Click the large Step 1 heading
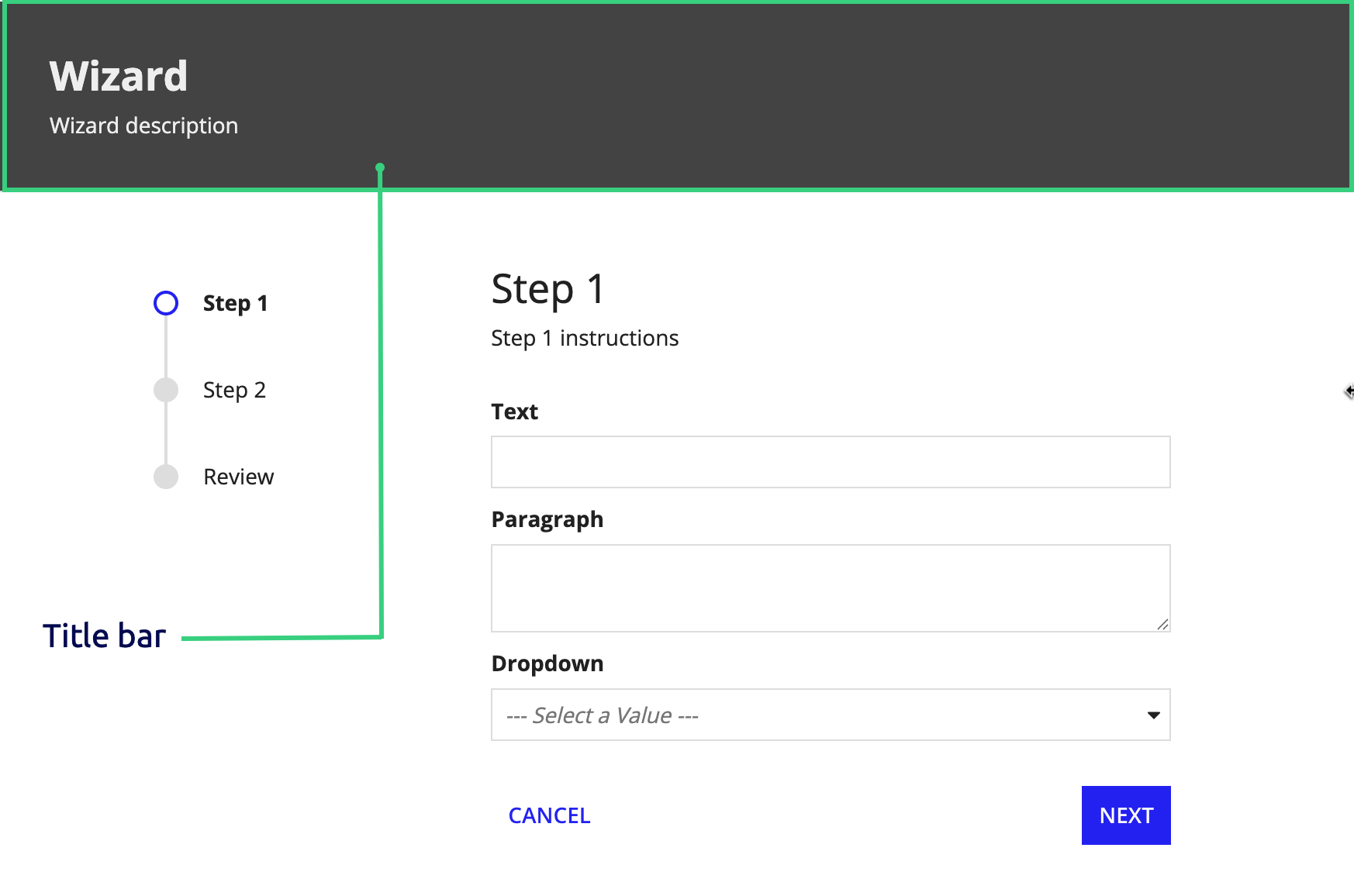Image resolution: width=1354 pixels, height=896 pixels. pyautogui.click(x=548, y=289)
